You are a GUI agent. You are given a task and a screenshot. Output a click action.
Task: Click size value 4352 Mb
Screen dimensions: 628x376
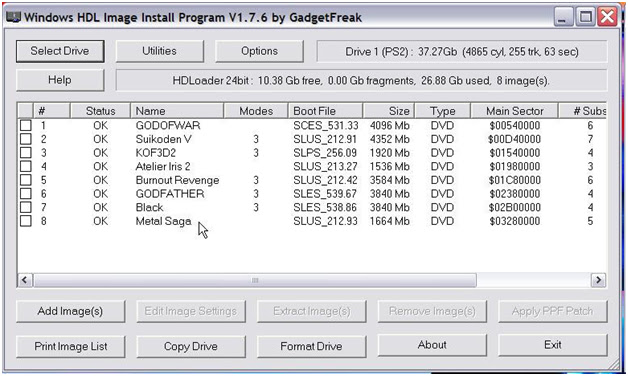(x=390, y=139)
